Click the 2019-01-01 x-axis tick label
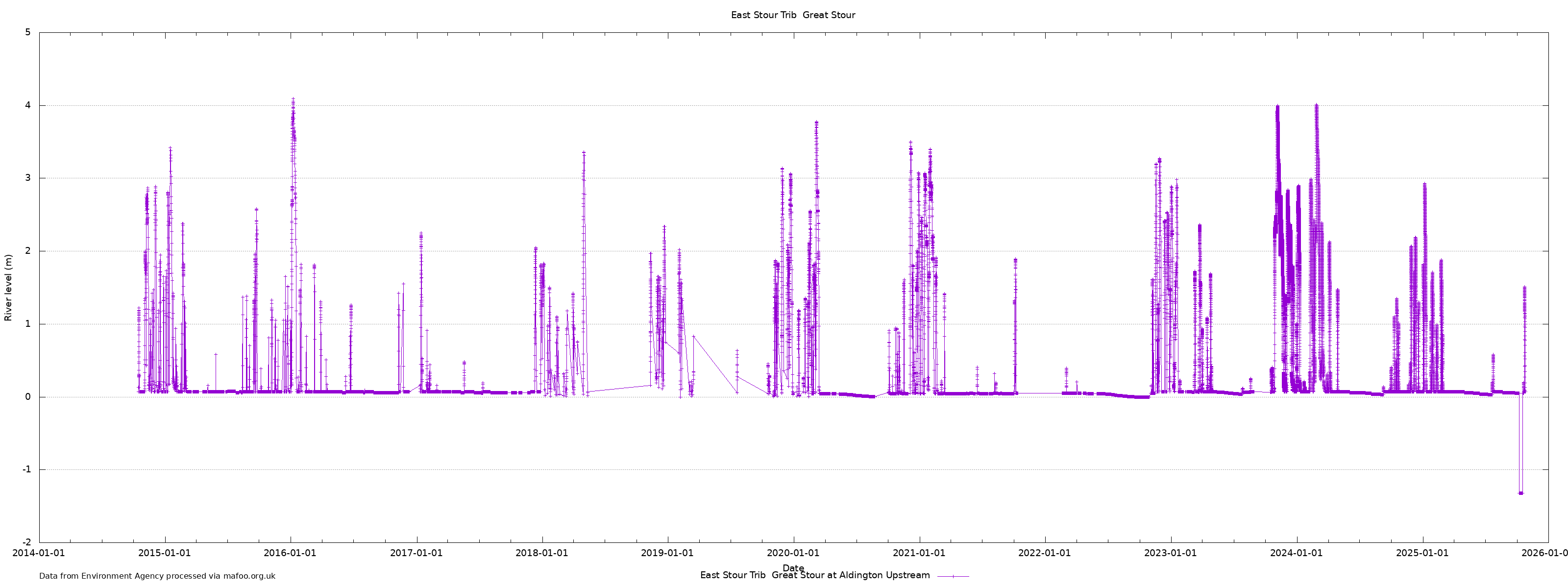 click(667, 553)
